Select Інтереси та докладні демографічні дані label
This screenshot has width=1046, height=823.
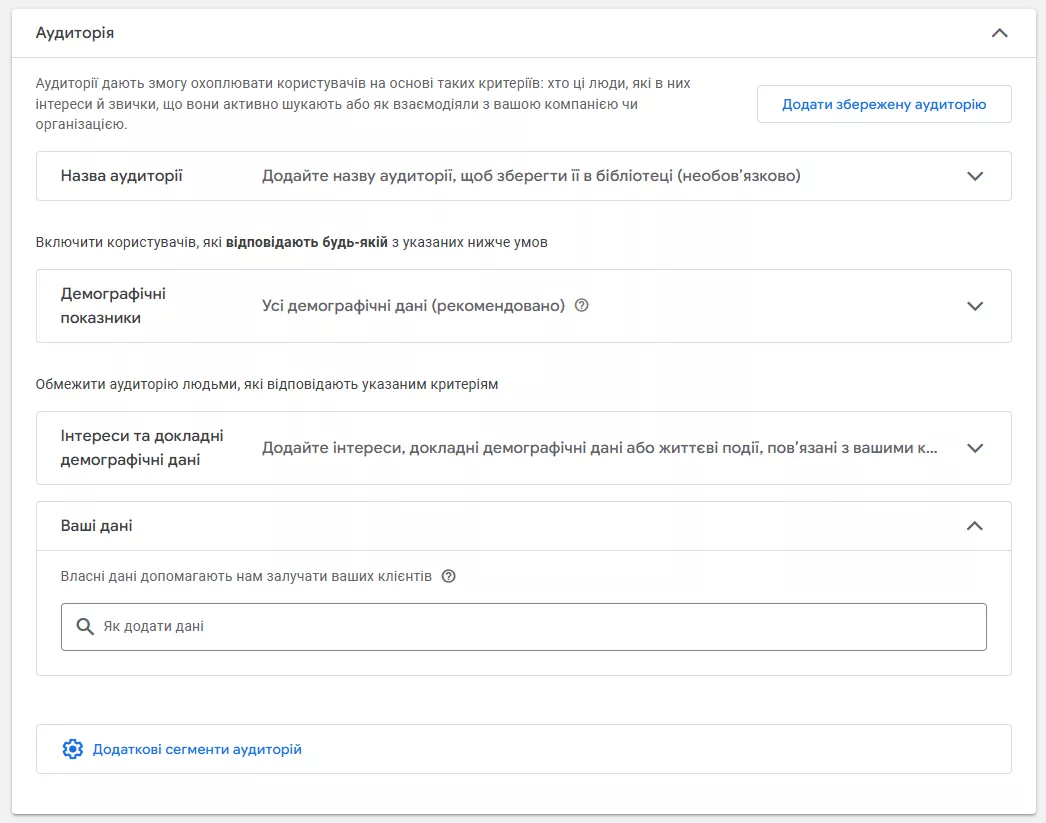(x=142, y=448)
